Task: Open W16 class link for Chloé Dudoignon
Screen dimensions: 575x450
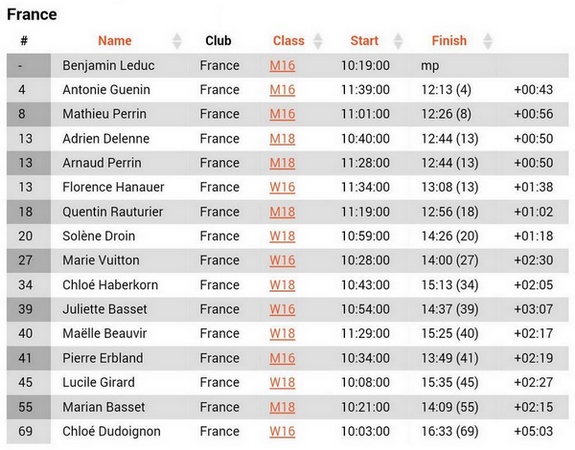Action: pos(282,431)
